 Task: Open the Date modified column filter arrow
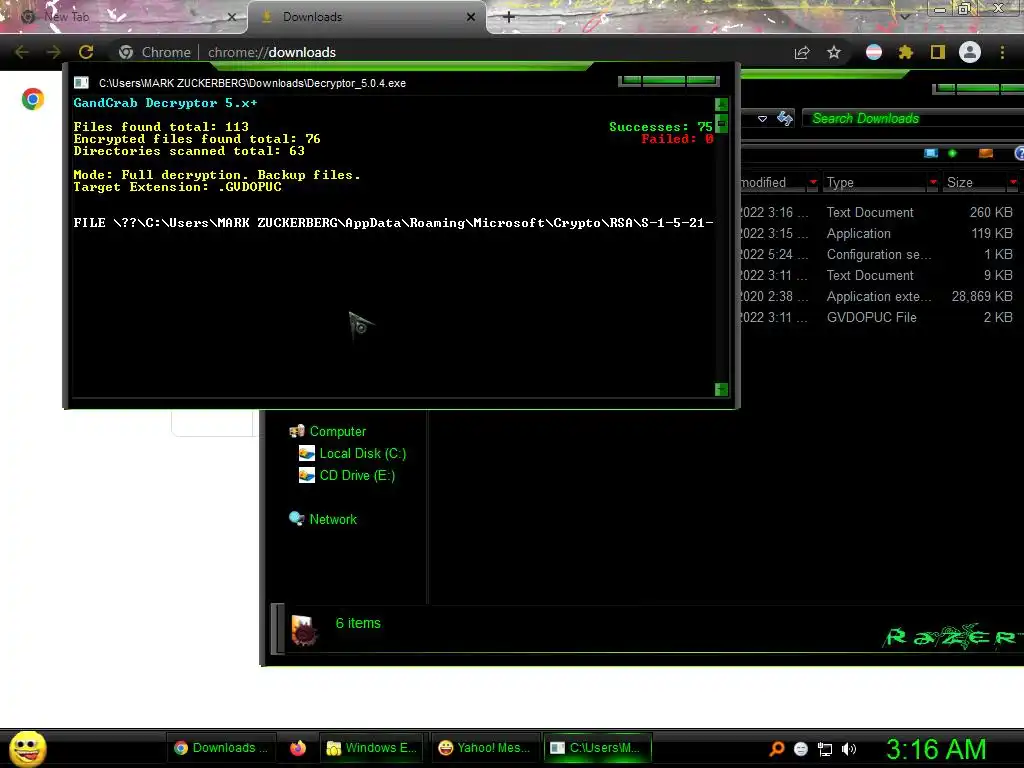click(813, 182)
